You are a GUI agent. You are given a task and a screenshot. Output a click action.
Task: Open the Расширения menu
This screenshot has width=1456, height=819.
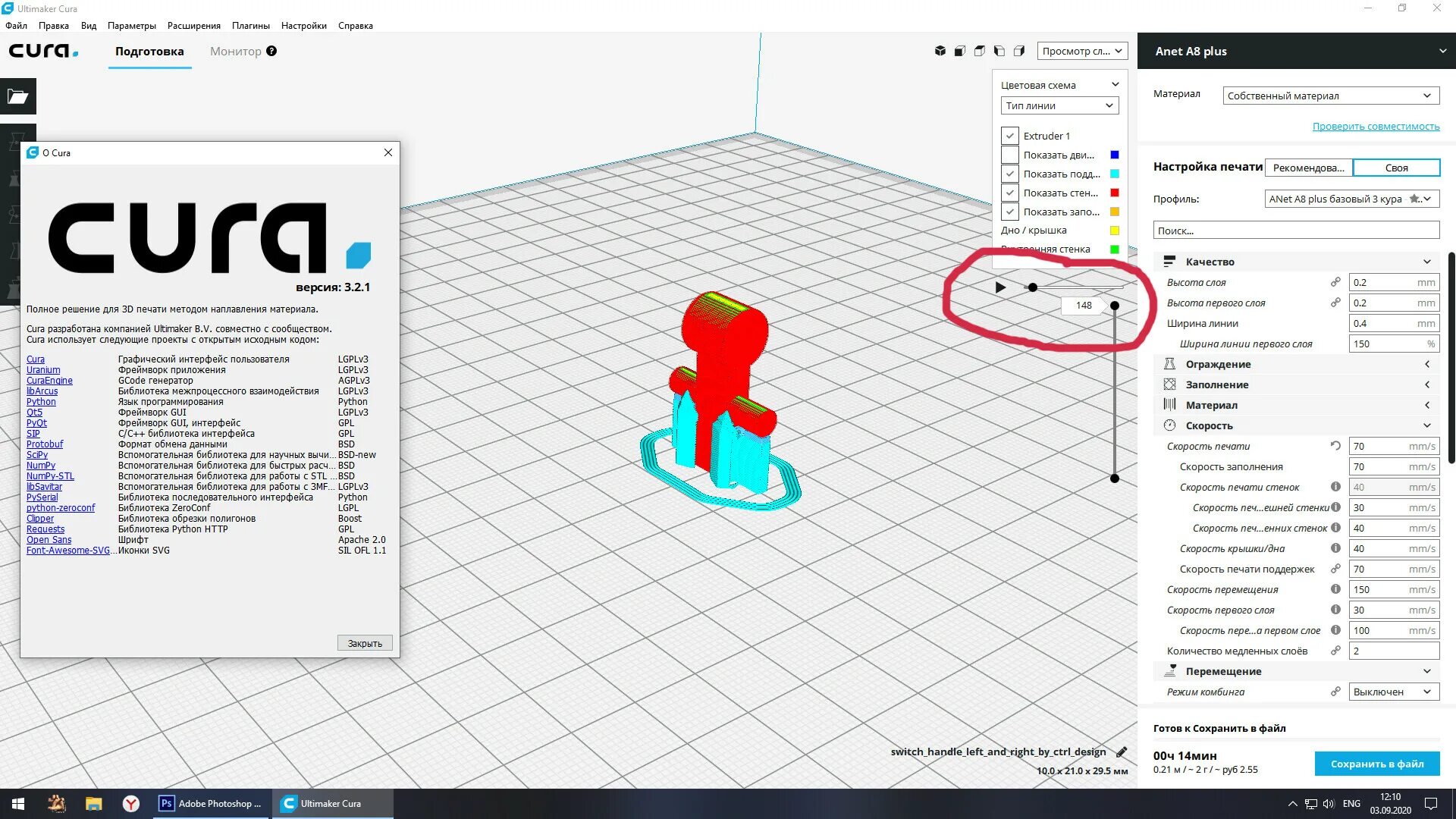pos(193,25)
